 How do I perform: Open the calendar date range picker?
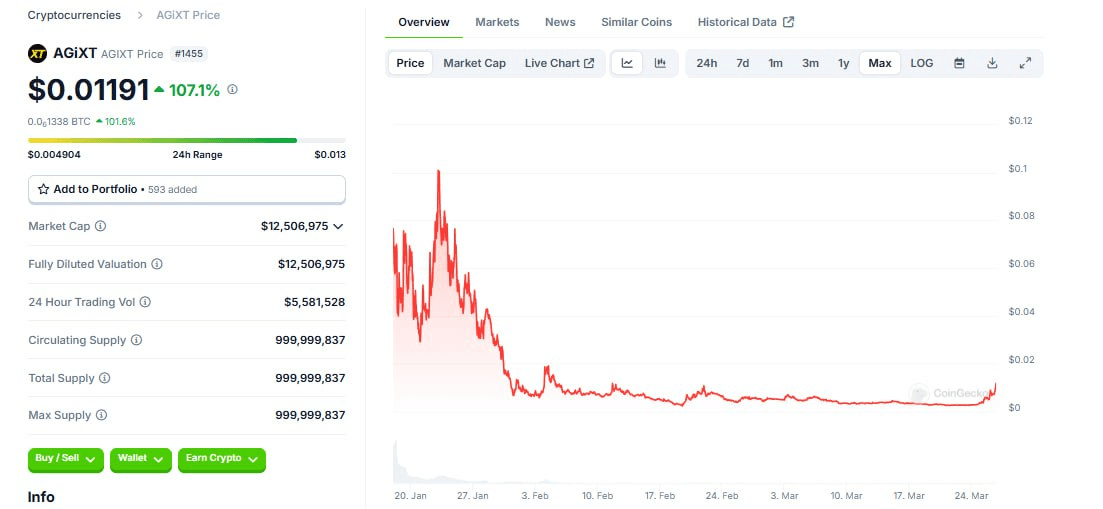(959, 63)
